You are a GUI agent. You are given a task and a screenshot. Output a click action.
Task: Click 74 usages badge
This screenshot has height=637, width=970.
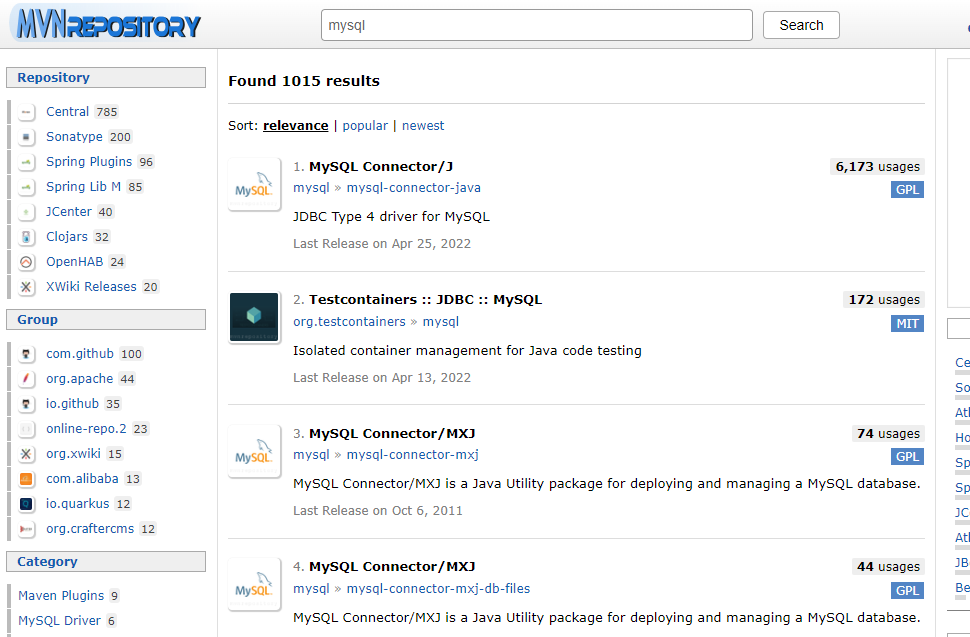click(x=888, y=434)
